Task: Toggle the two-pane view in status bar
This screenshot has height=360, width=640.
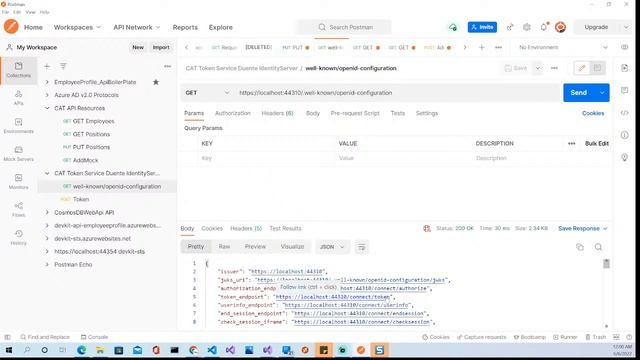Action: click(616, 337)
